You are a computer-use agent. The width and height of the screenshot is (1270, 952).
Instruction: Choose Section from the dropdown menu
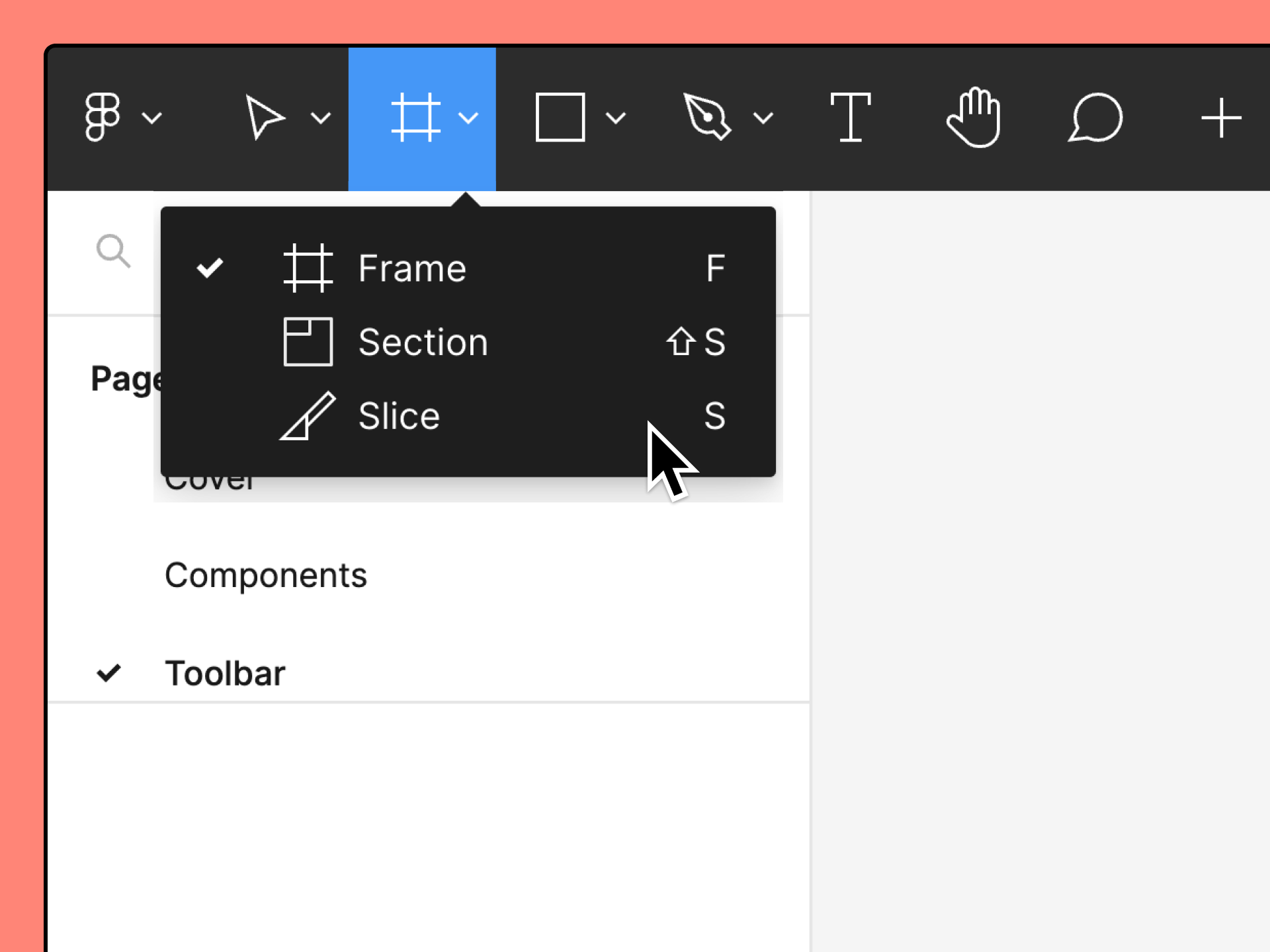423,342
